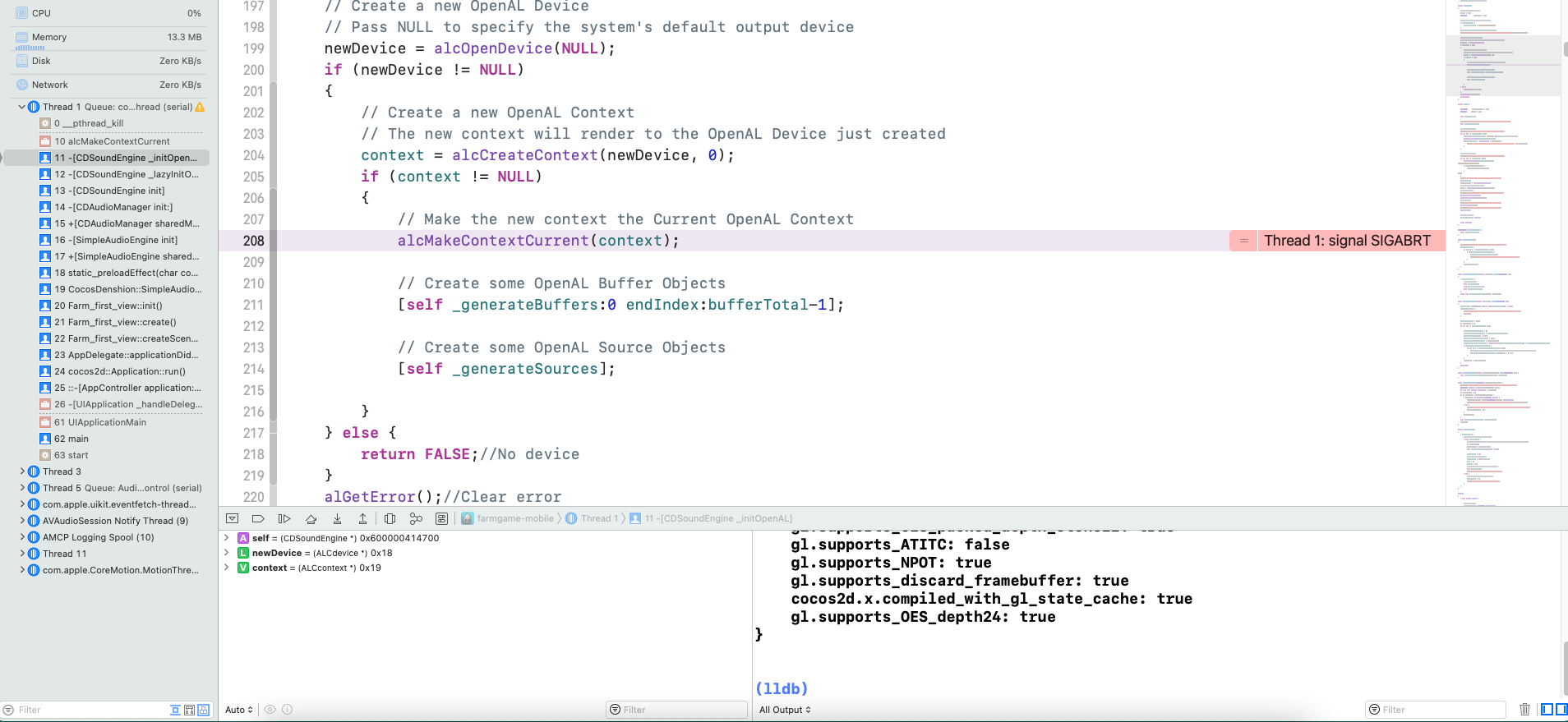Screen dimensions: 1568x722
Task: Toggle show only crashed threads filter
Action: [175, 710]
